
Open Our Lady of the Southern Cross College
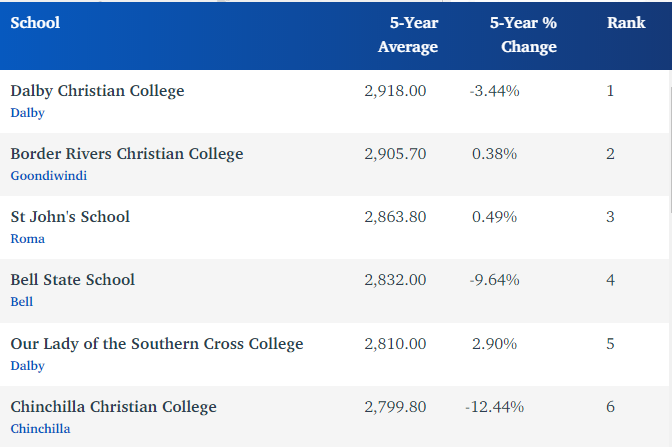coord(156,344)
